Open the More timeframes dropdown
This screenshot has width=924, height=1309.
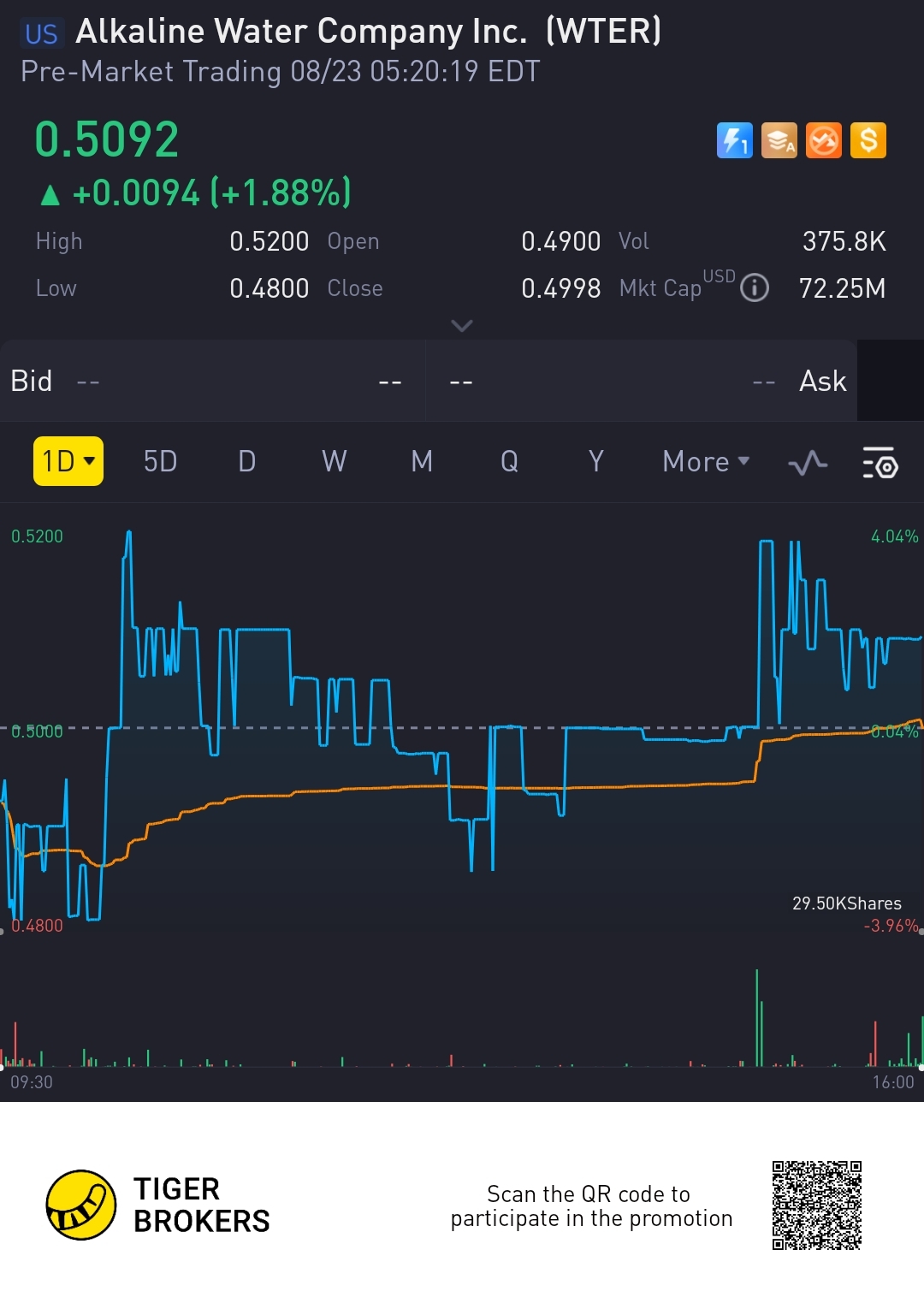[x=706, y=462]
